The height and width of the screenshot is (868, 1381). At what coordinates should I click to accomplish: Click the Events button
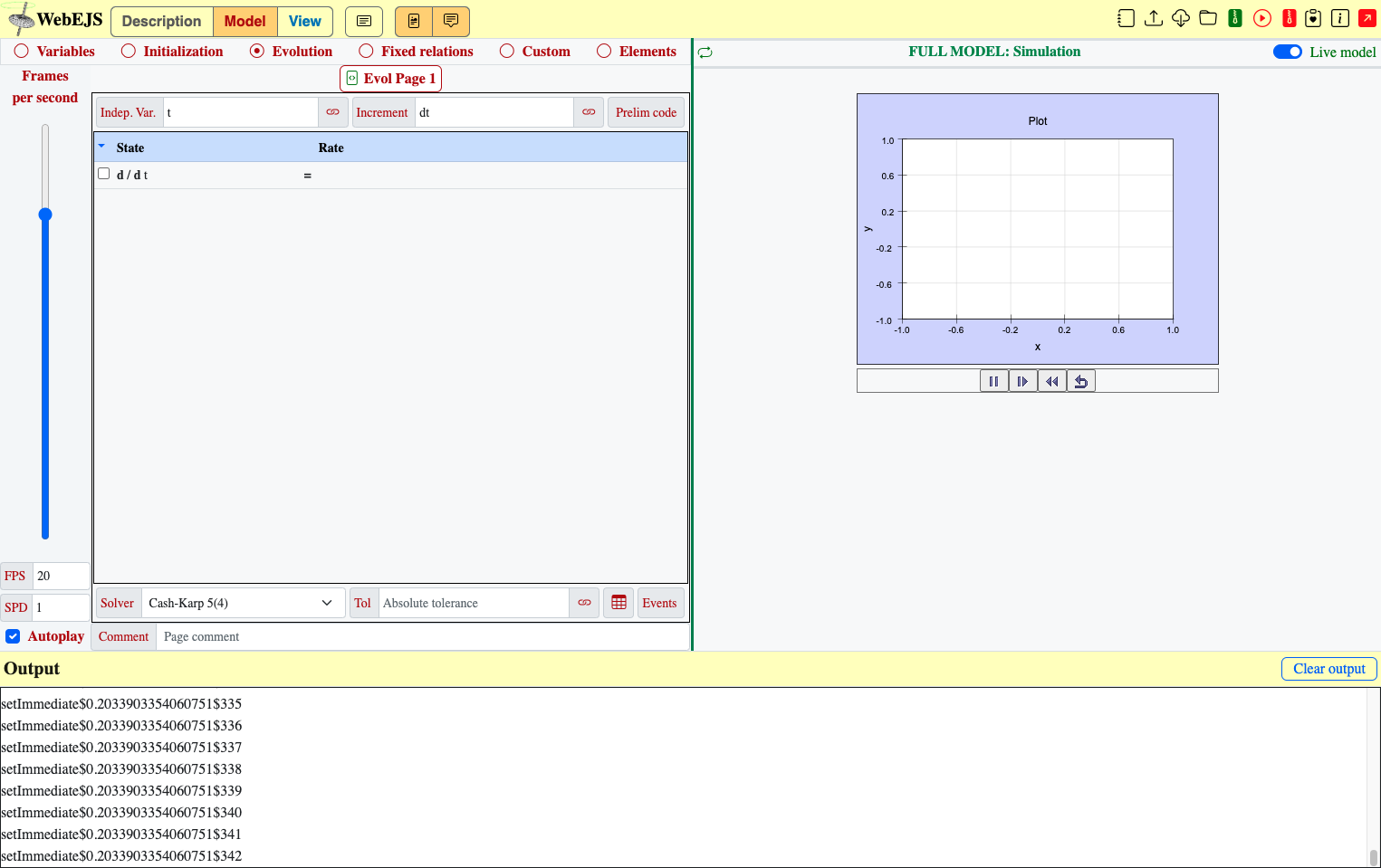pyautogui.click(x=660, y=603)
